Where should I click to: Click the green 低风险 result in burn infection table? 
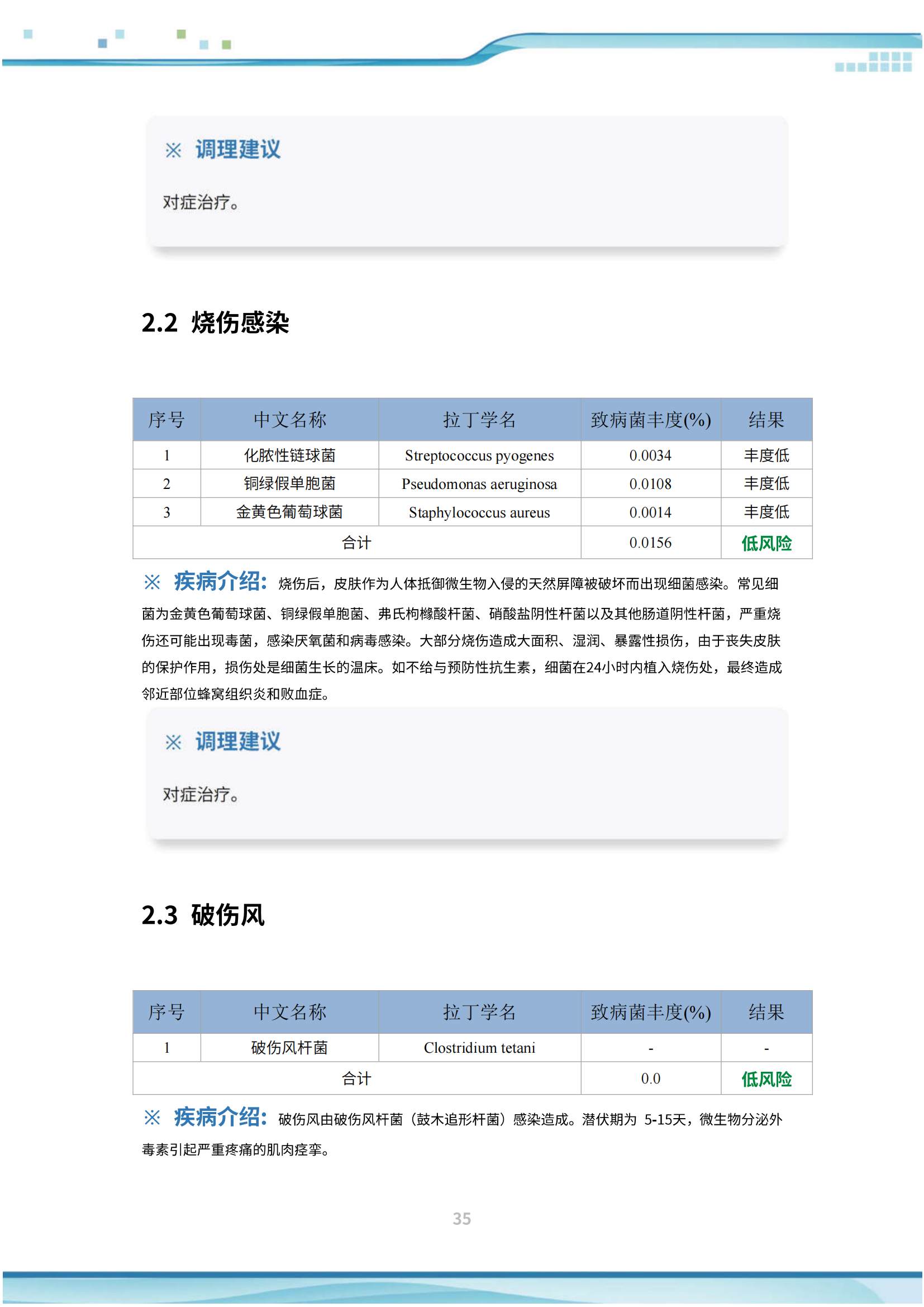point(766,544)
